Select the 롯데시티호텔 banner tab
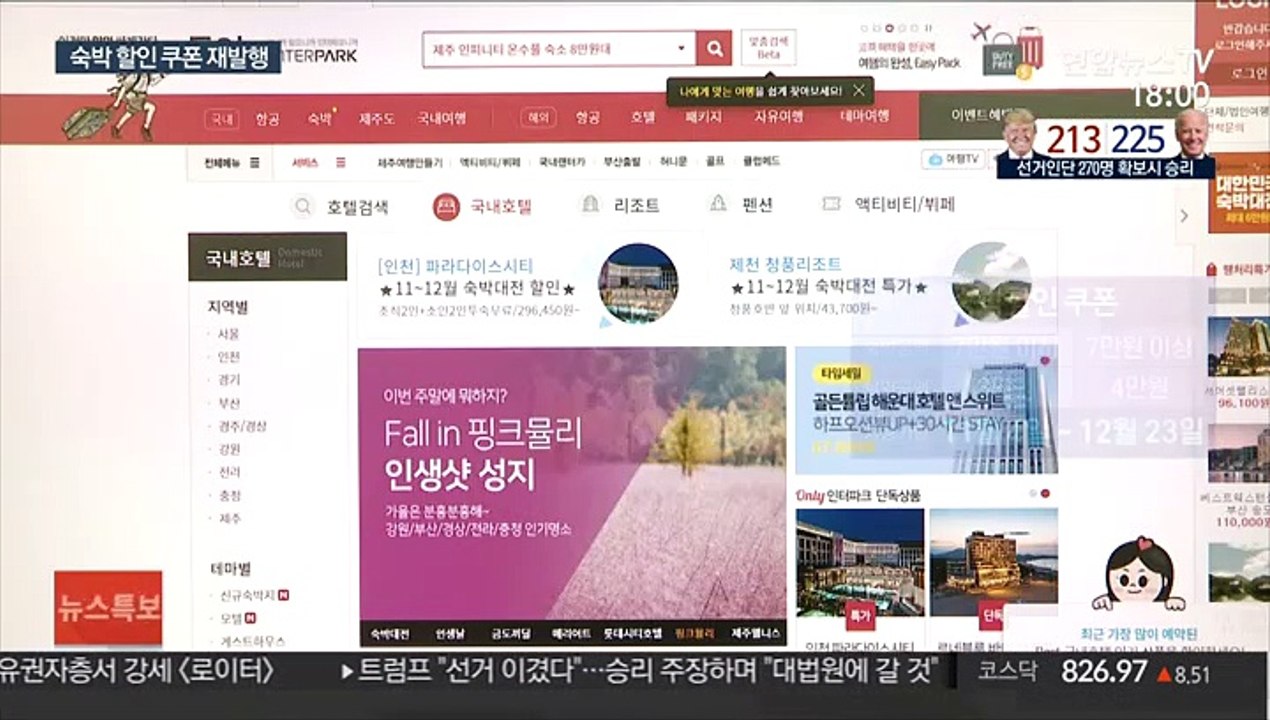 coord(633,634)
